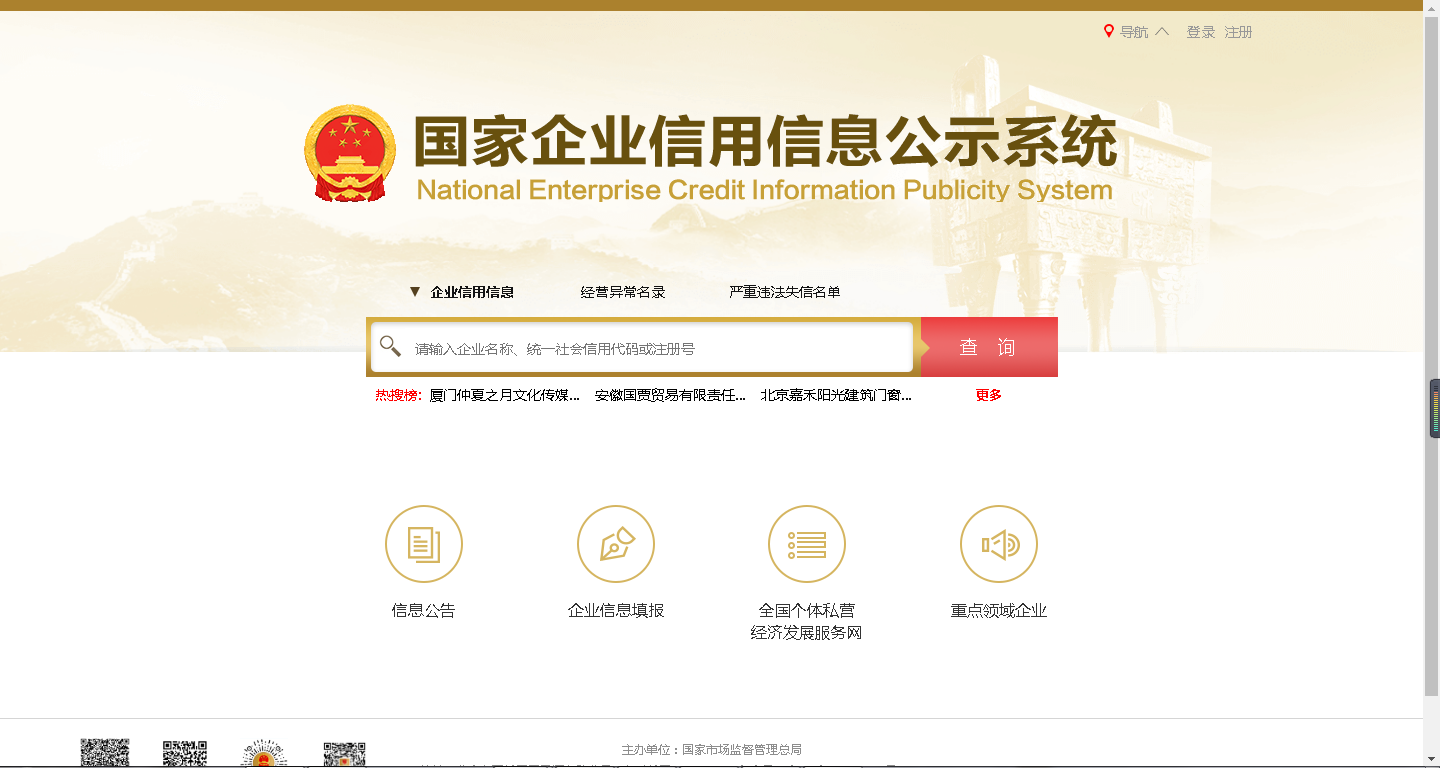The image size is (1440, 768).
Task: Click 主办单位：国家市场监督管理总局 text
Action: (712, 750)
